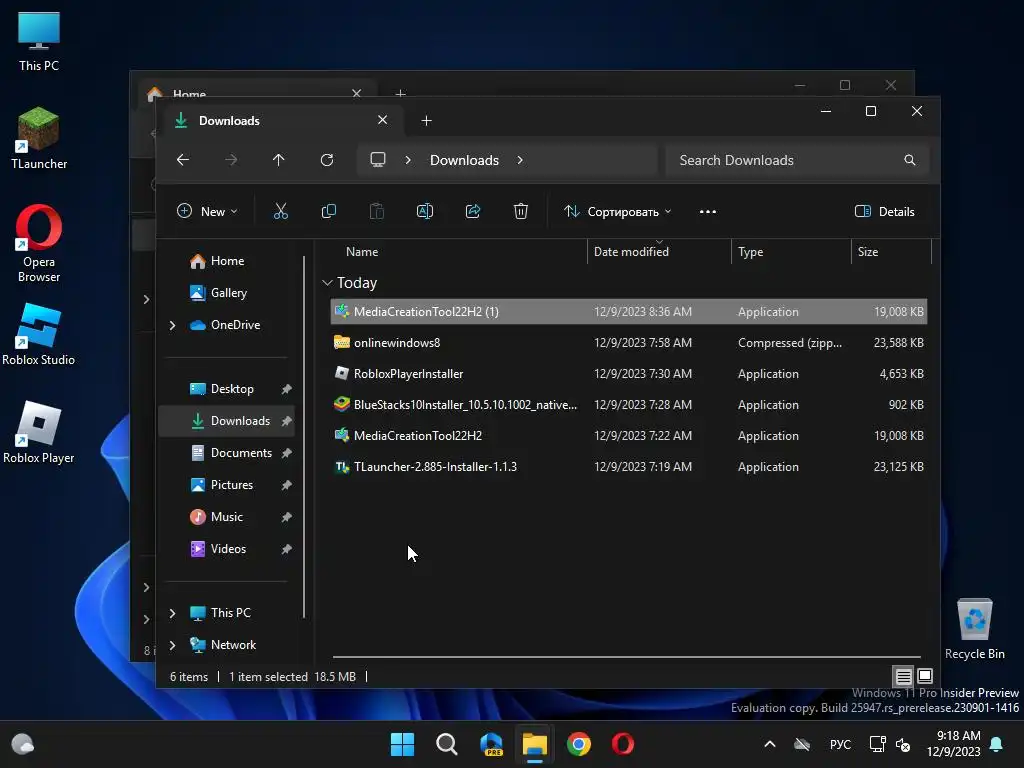
Task: Collapse the Today group chevron
Action: 327,283
